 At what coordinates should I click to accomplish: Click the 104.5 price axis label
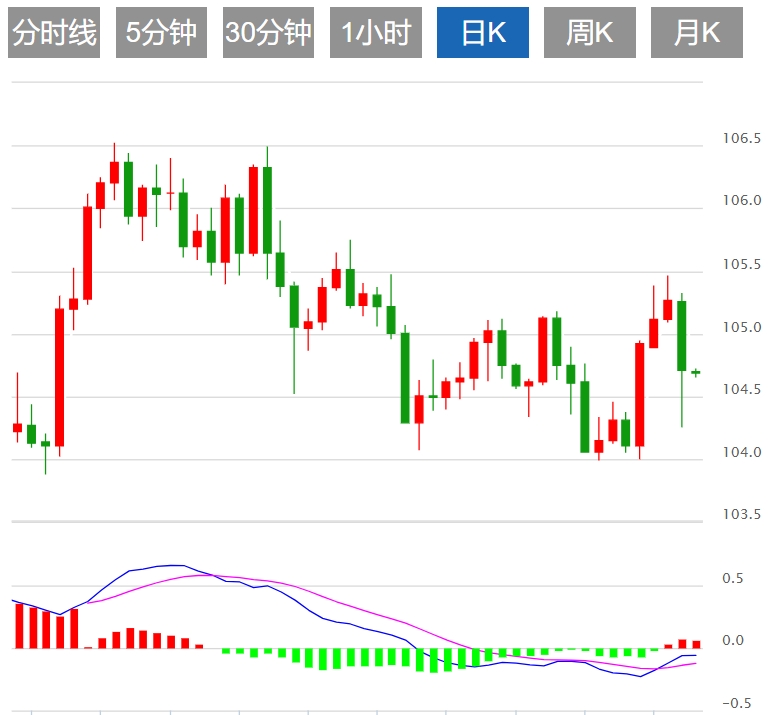point(742,389)
